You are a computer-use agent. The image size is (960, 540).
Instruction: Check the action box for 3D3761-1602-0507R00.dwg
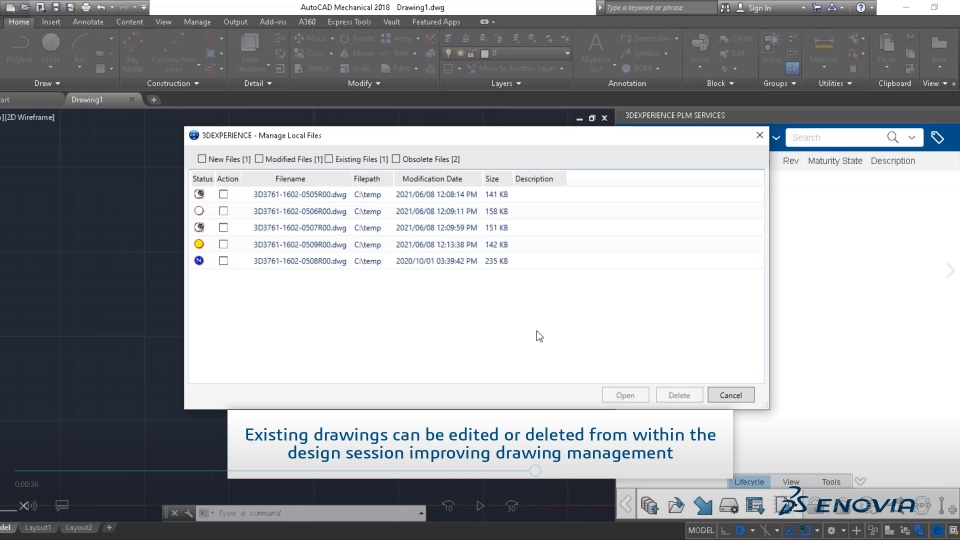pos(223,227)
